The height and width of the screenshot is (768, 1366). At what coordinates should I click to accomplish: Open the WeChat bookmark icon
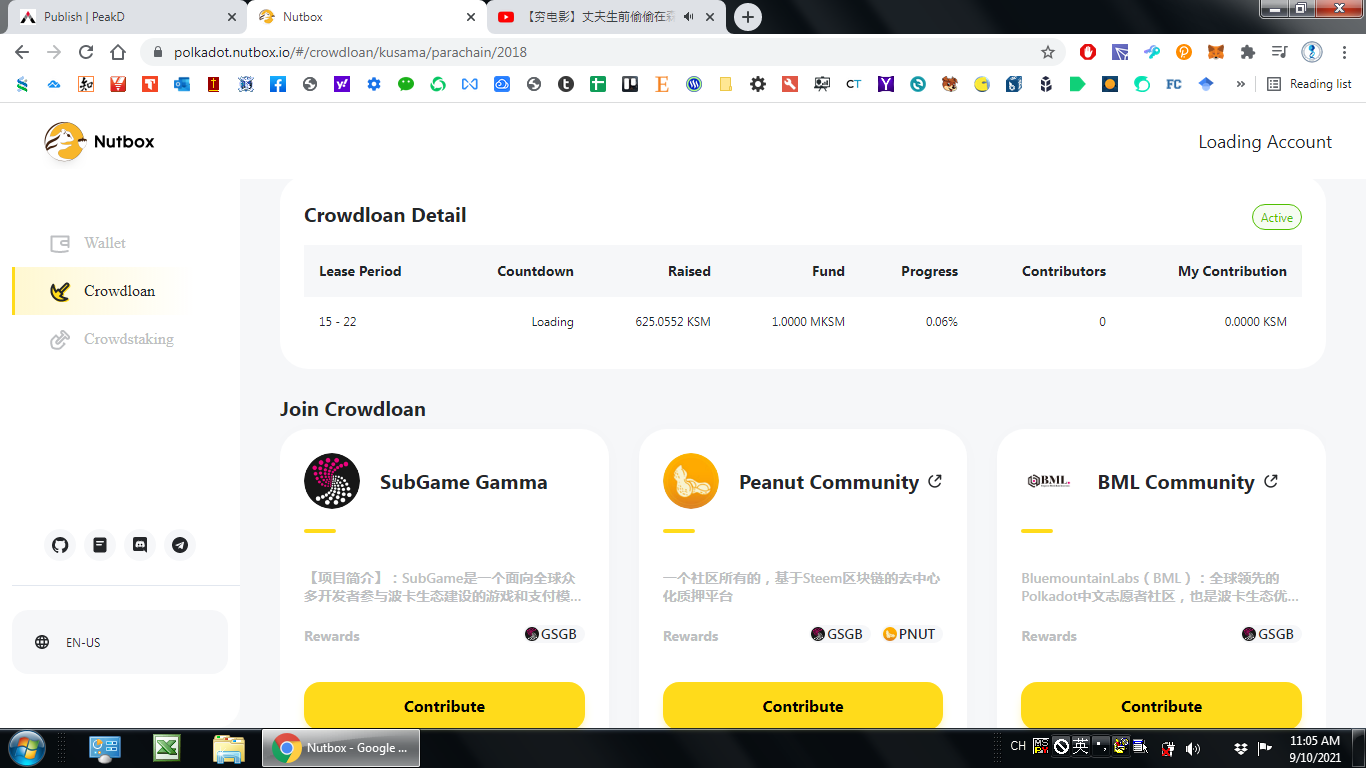click(406, 85)
